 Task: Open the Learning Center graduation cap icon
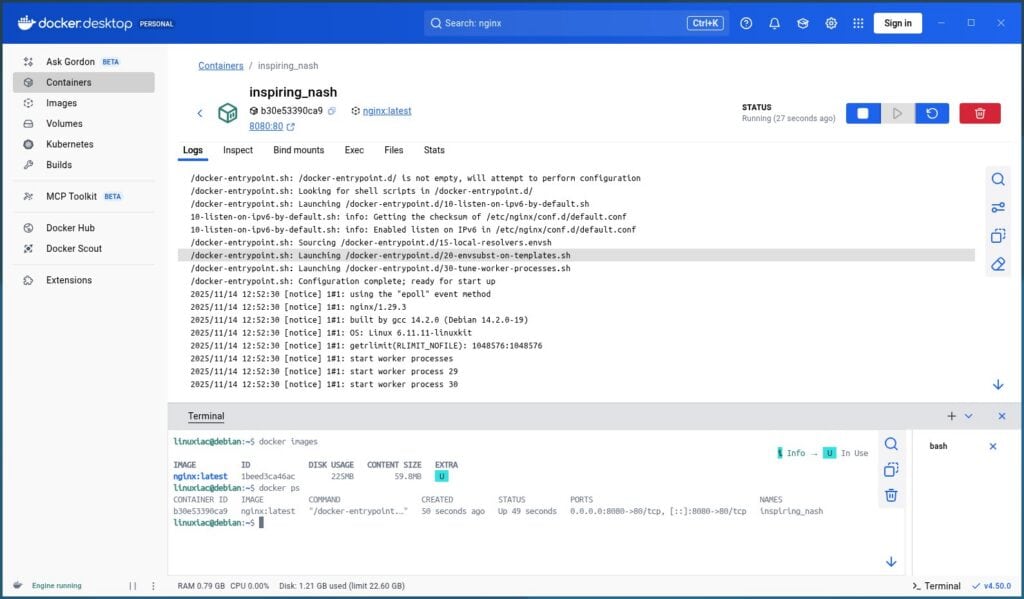click(x=801, y=22)
